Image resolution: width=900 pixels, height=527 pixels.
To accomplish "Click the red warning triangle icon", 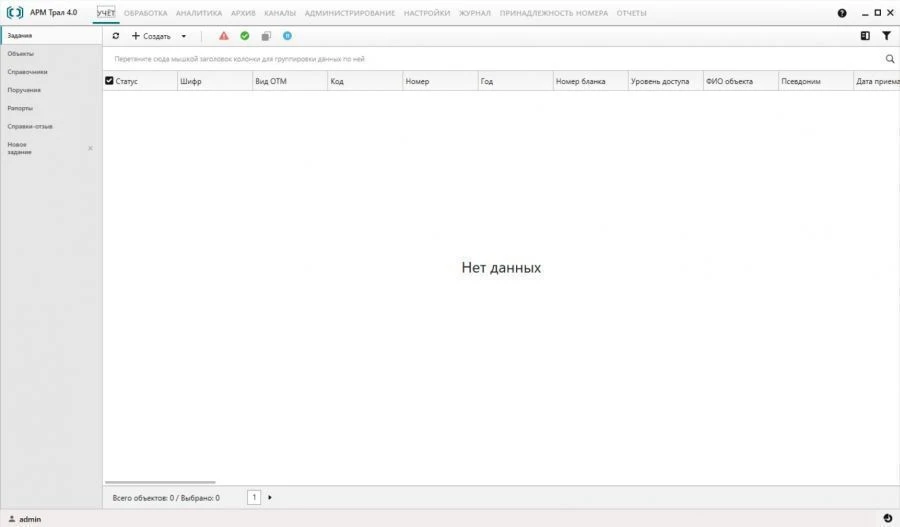I will tap(224, 36).
